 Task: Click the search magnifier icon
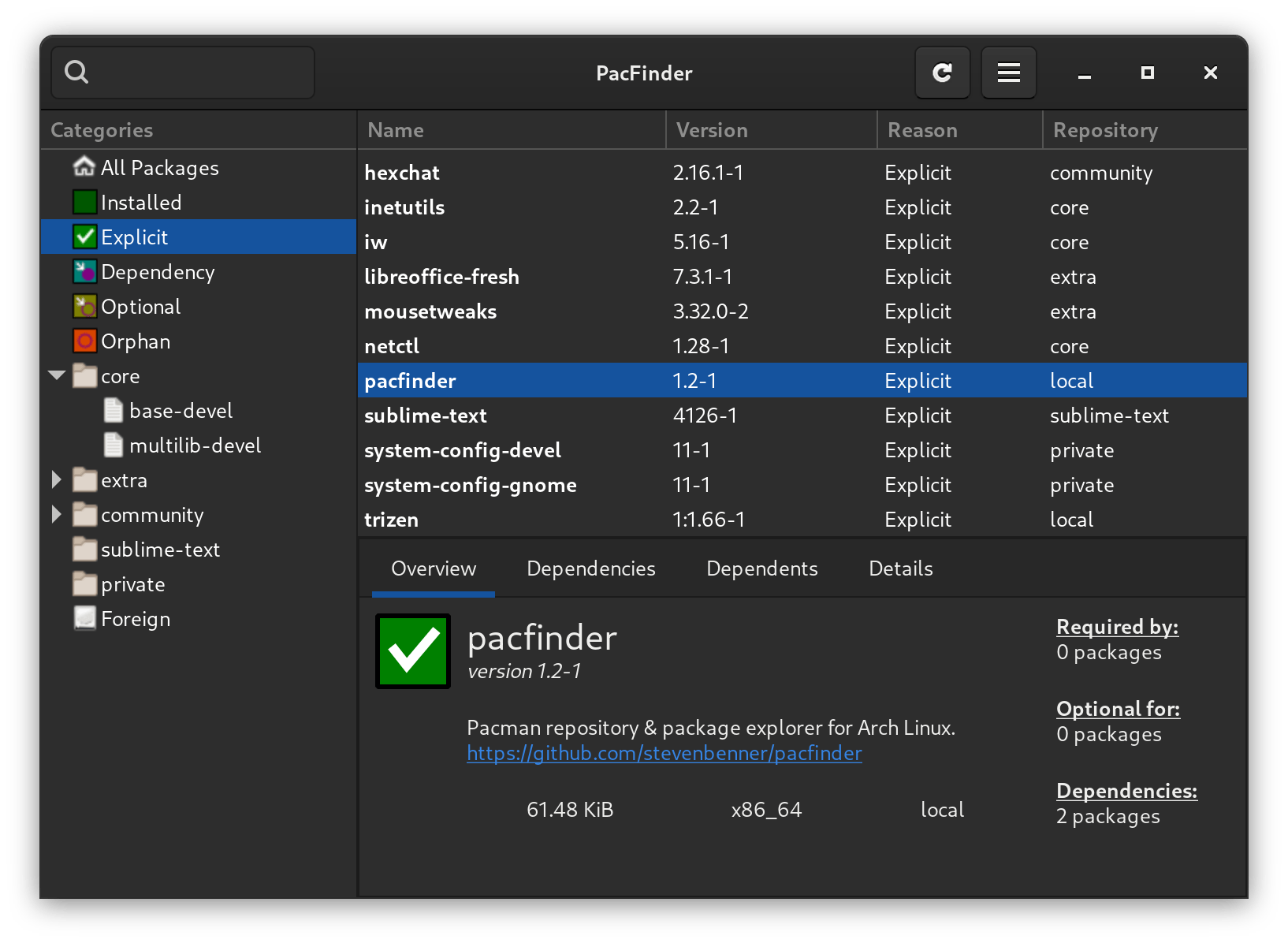tap(76, 73)
